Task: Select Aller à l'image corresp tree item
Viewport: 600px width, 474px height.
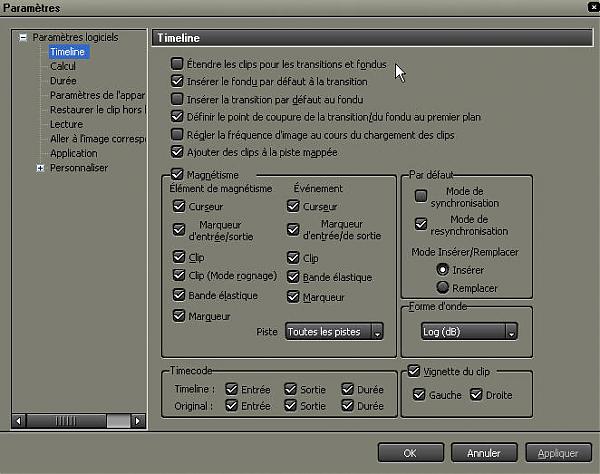Action: (x=98, y=139)
